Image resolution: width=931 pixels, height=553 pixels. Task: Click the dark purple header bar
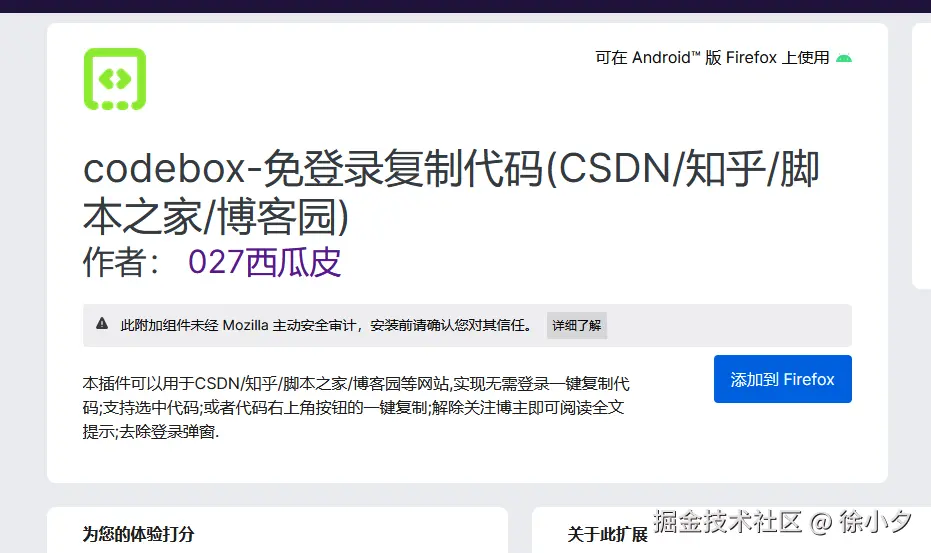pos(466,6)
